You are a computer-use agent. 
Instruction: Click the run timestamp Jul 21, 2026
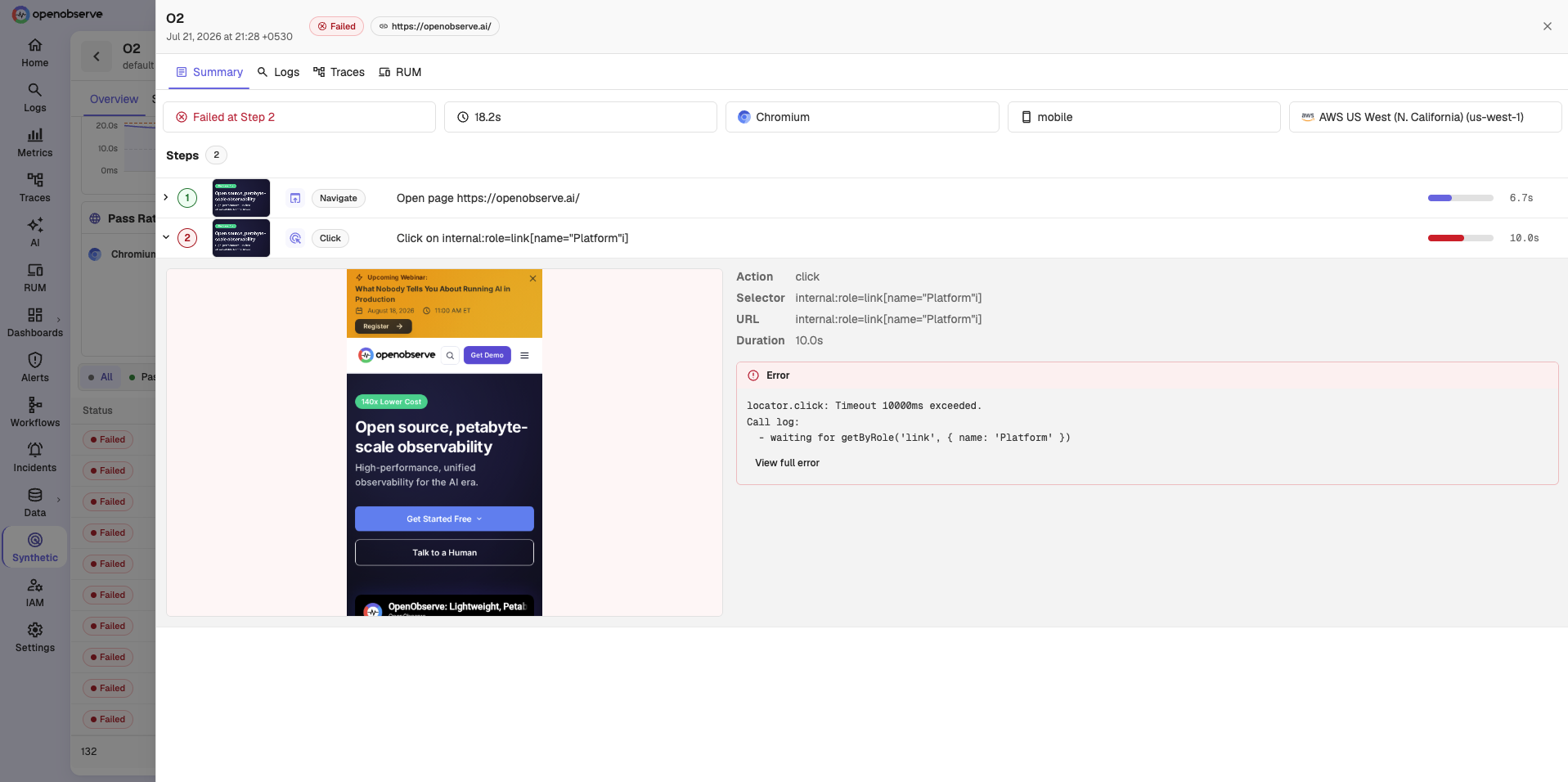(x=229, y=37)
